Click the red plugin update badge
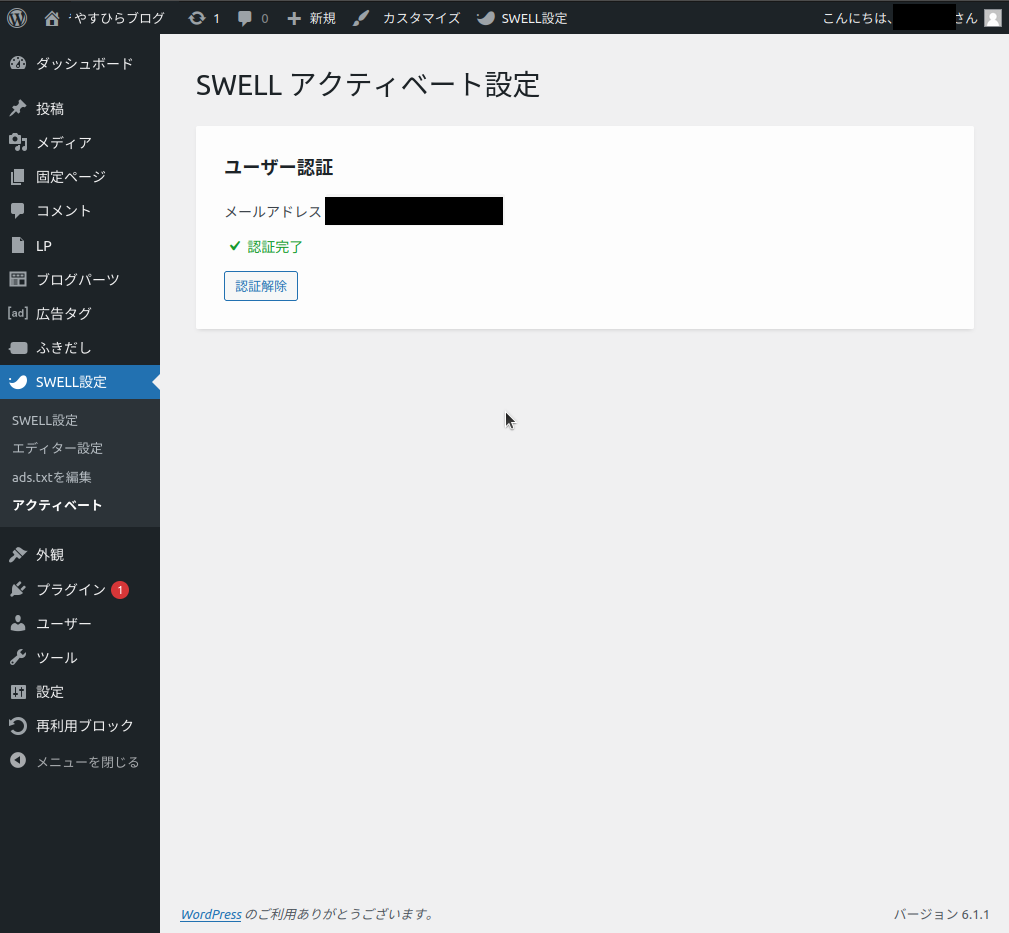Viewport: 1009px width, 933px height. (x=120, y=589)
